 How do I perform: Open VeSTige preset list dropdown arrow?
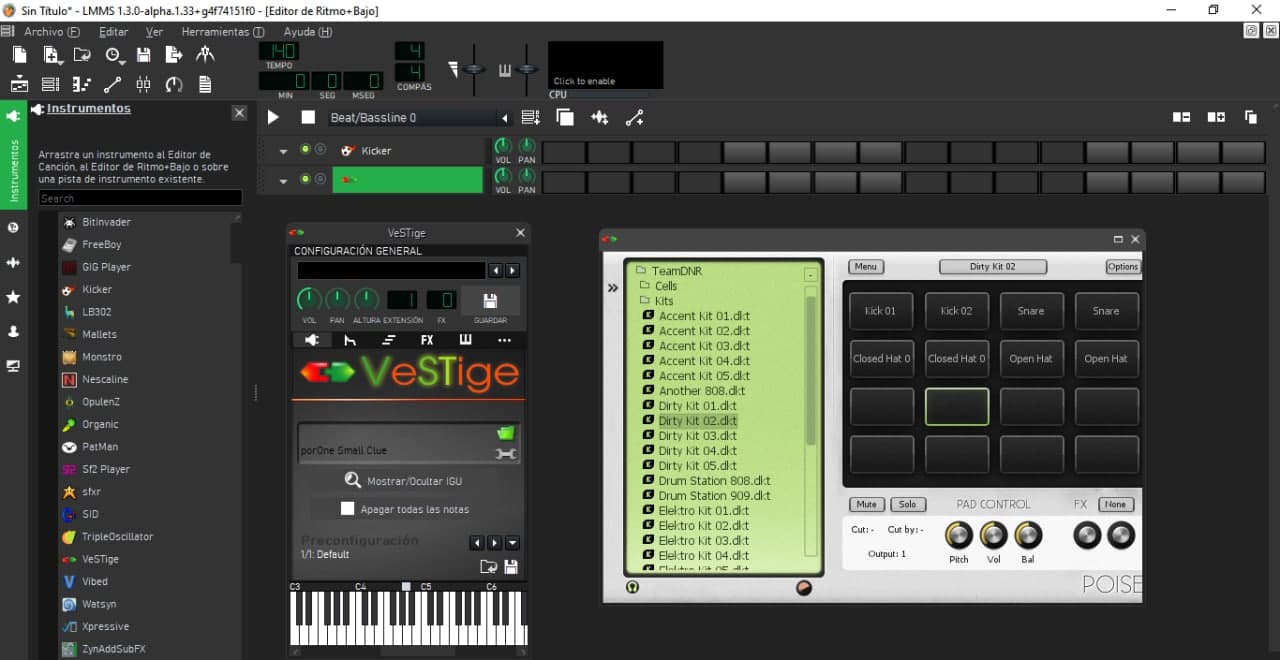[x=512, y=543]
